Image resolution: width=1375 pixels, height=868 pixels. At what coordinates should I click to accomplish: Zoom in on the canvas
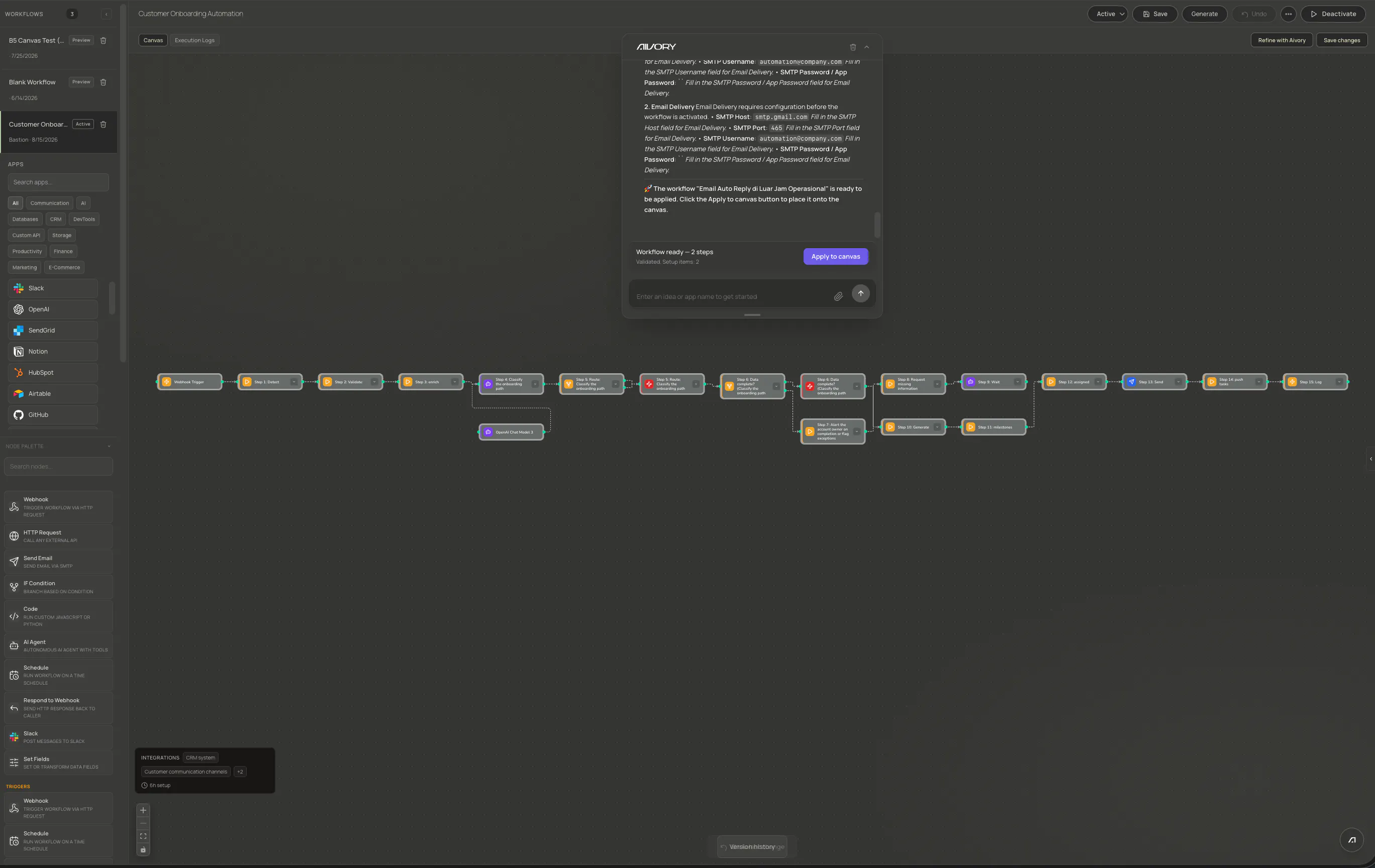tap(143, 810)
